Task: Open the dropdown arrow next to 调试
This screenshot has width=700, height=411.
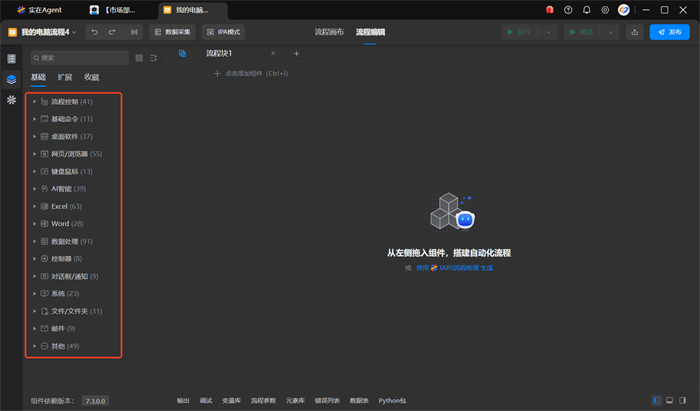Action: click(x=611, y=32)
